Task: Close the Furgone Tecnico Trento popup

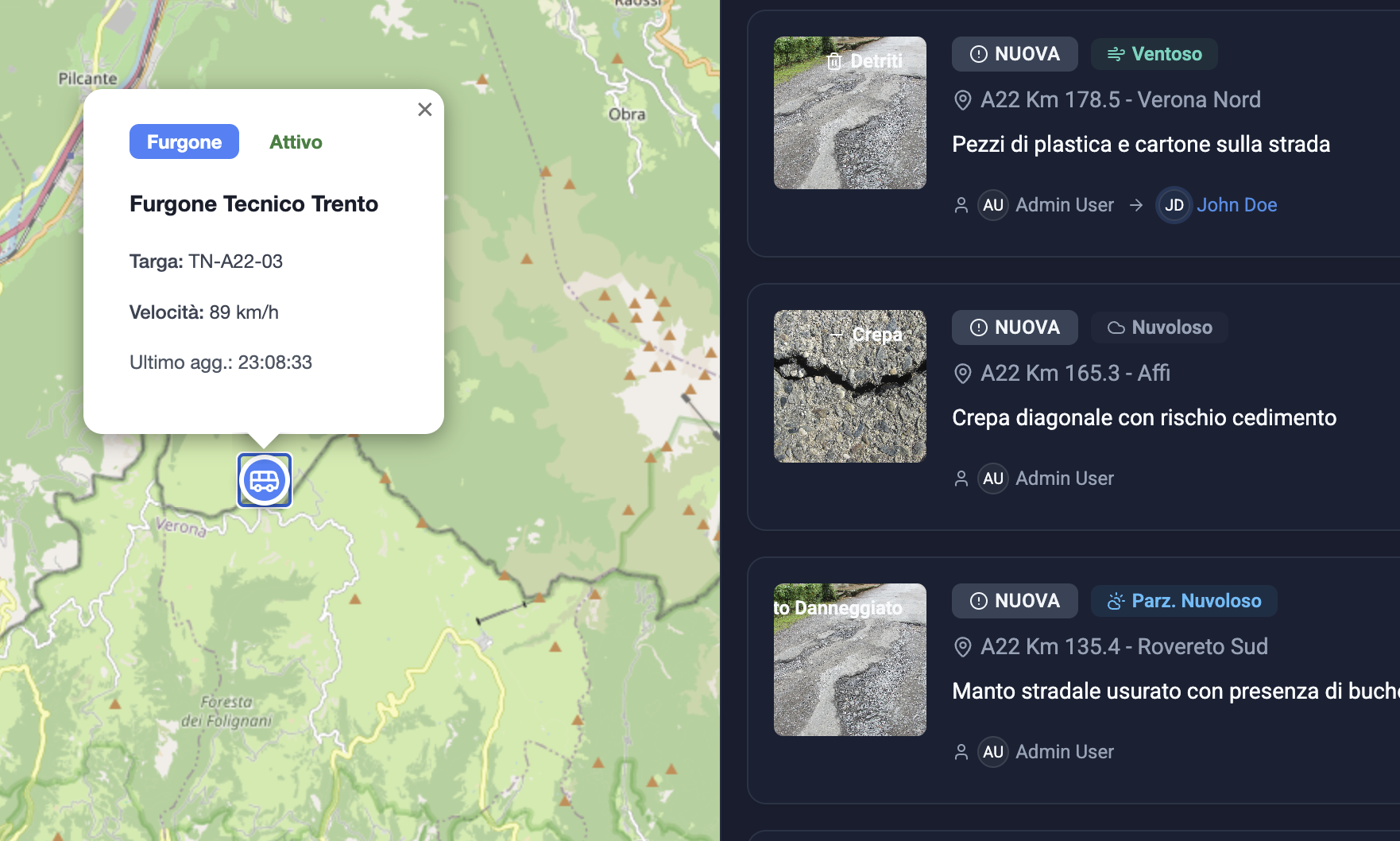Action: coord(425,110)
